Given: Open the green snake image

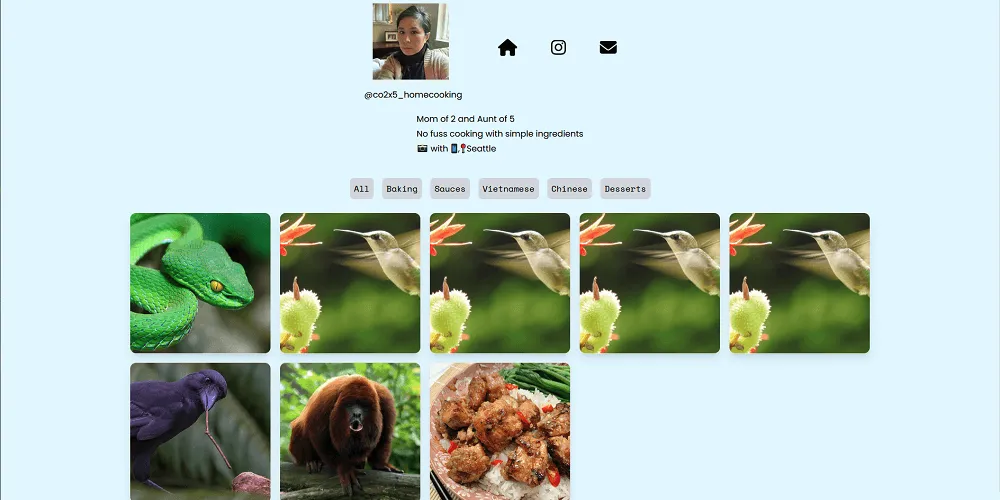Looking at the screenshot, I should point(200,283).
